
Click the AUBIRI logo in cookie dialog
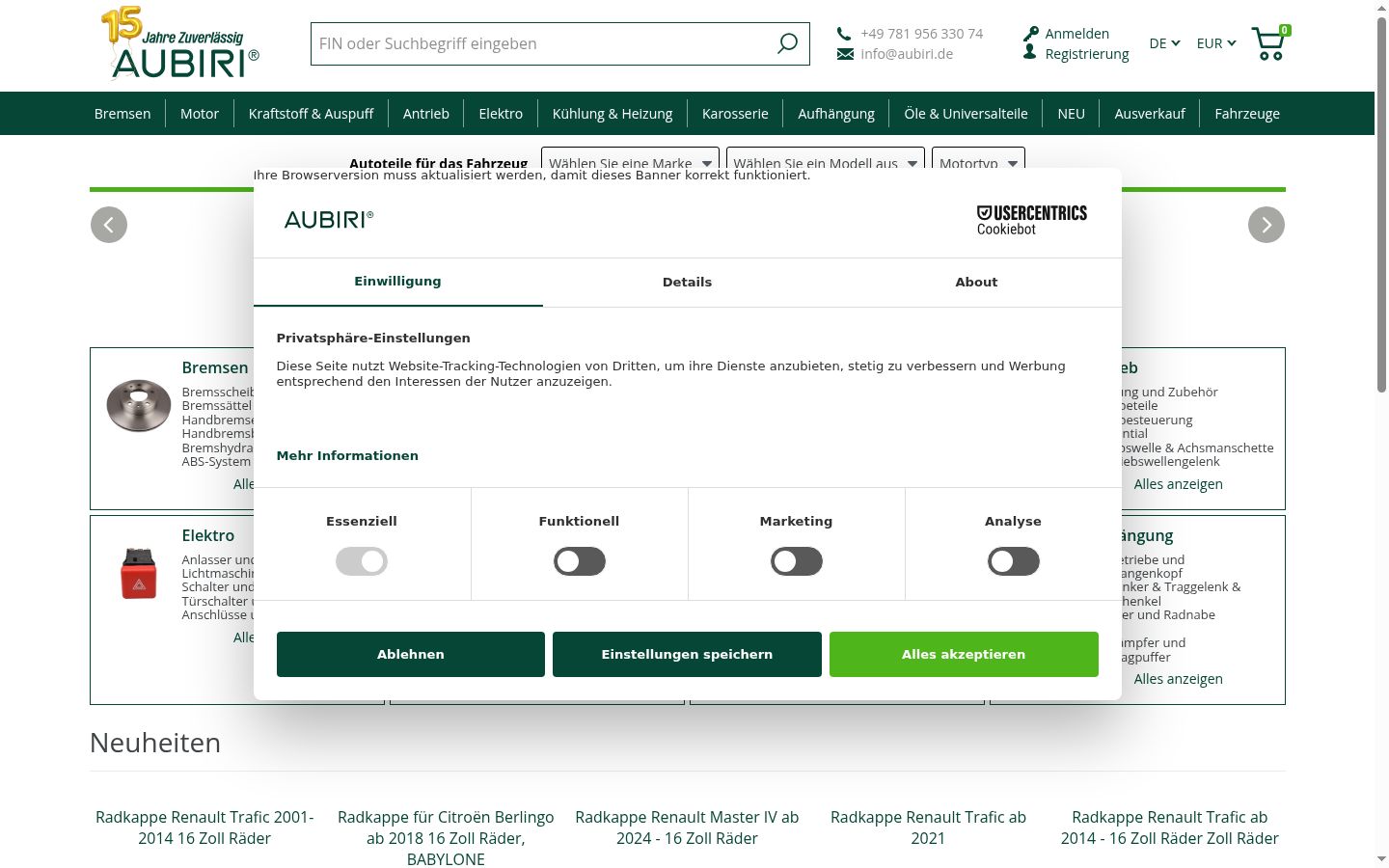pos(329,220)
